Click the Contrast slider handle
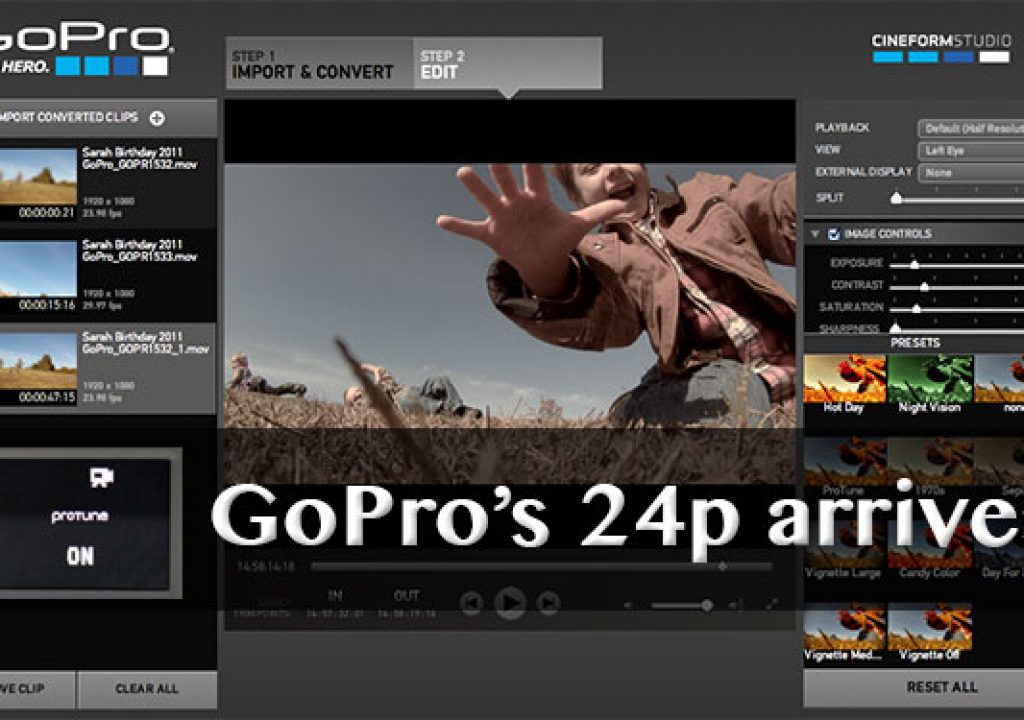 click(x=924, y=286)
